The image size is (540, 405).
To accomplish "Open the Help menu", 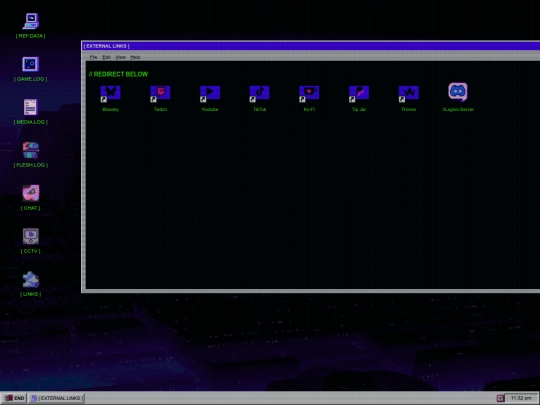I will (x=135, y=57).
